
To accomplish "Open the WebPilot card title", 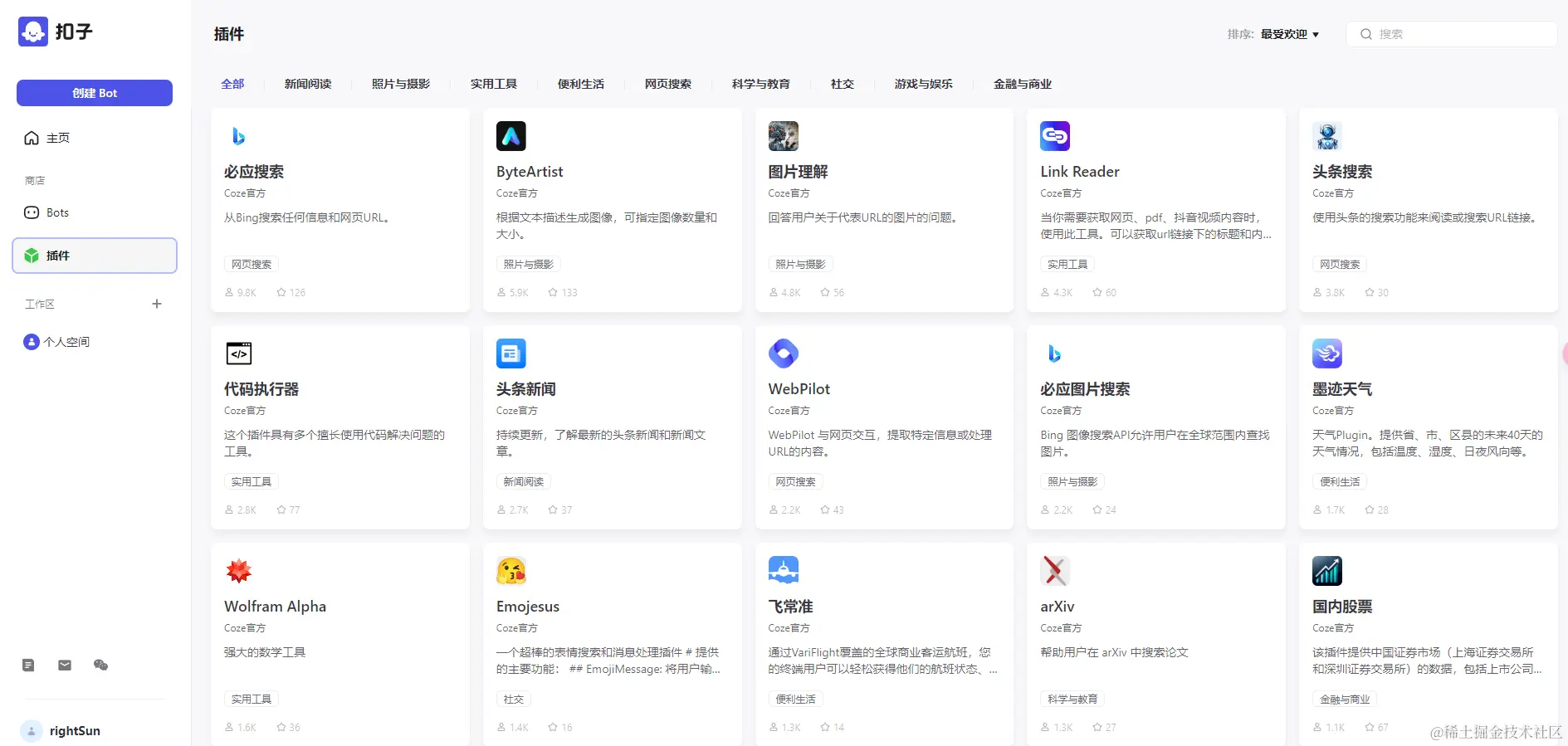I will (x=799, y=389).
